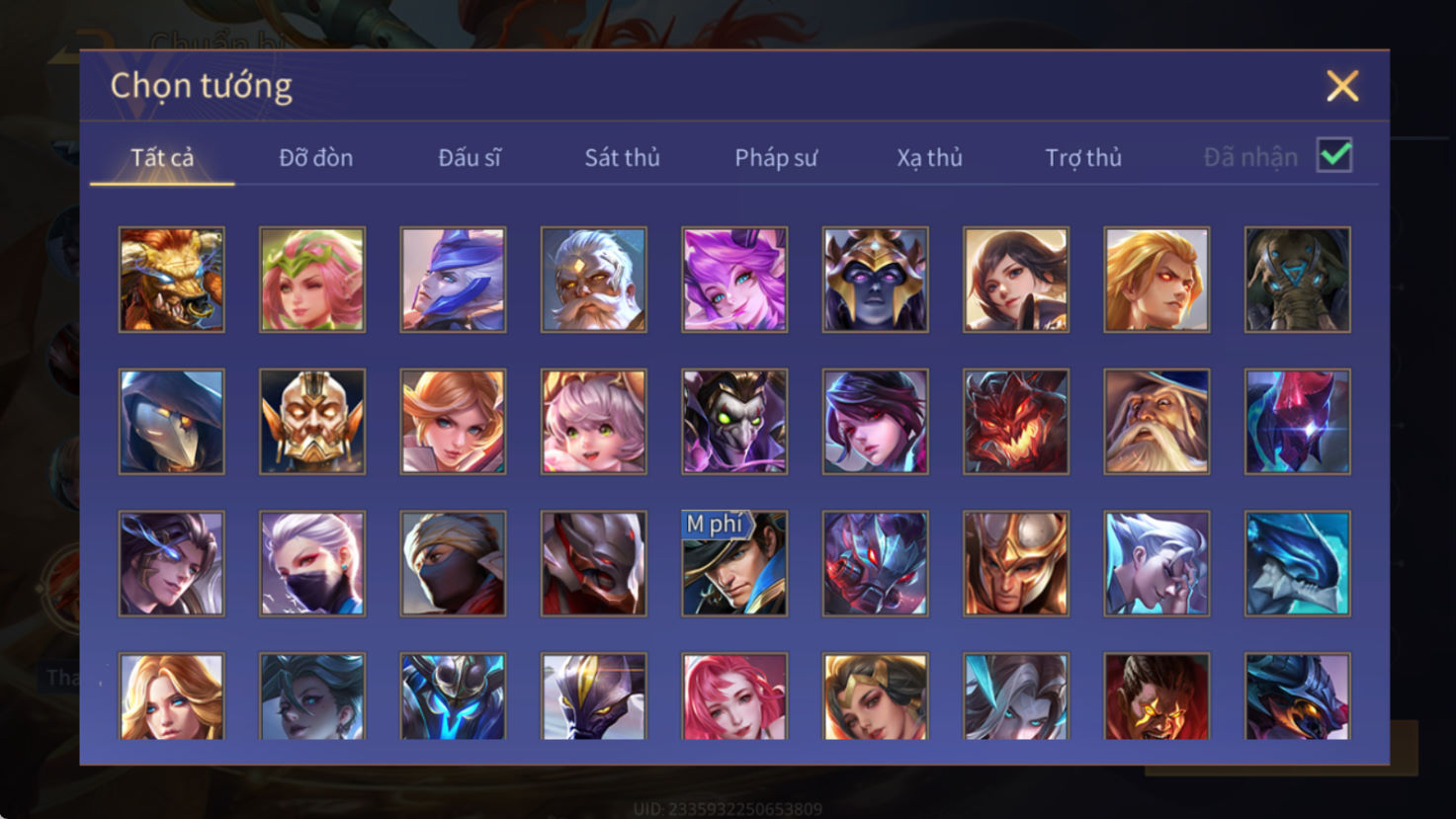
Task: Go to the Xạ thủ tab
Action: coord(929,157)
